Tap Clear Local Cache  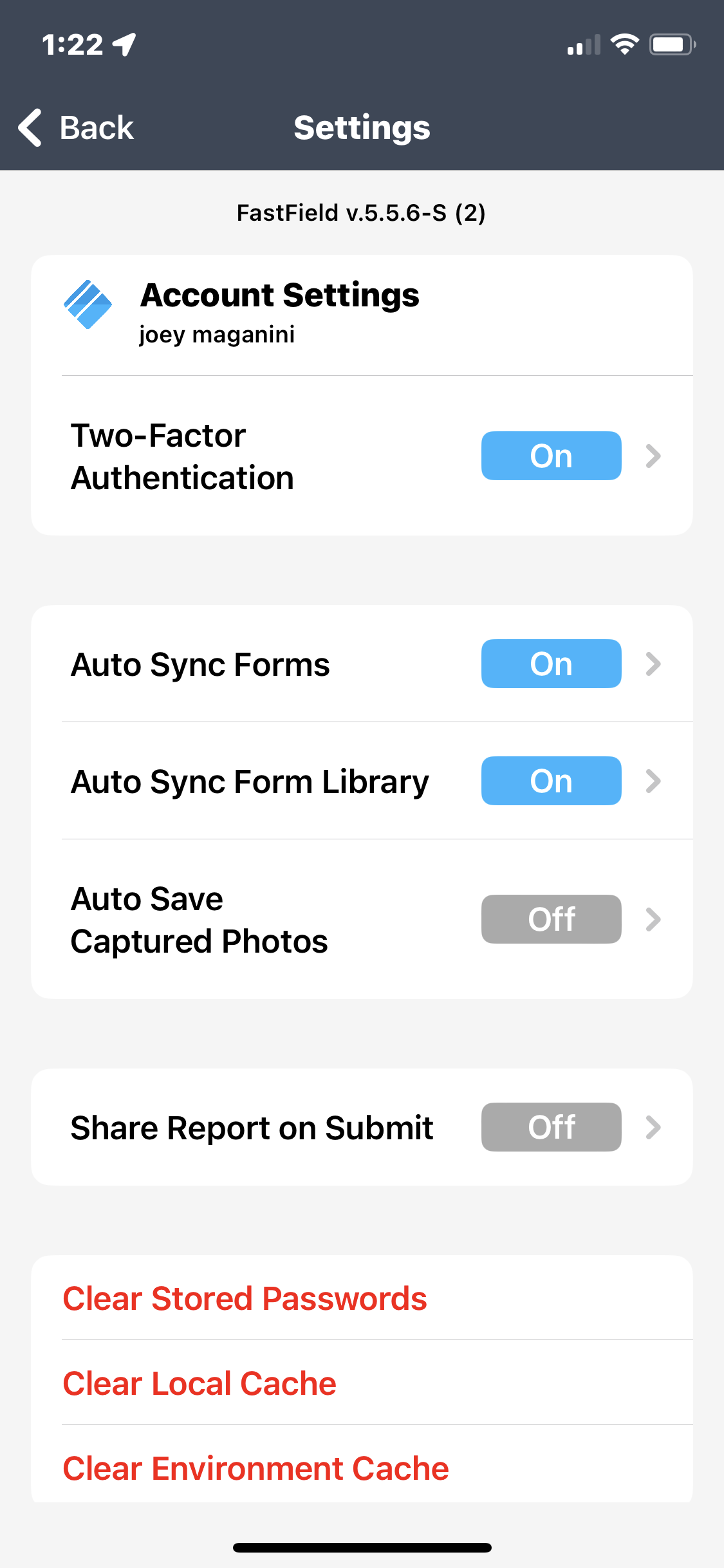[x=200, y=1383]
